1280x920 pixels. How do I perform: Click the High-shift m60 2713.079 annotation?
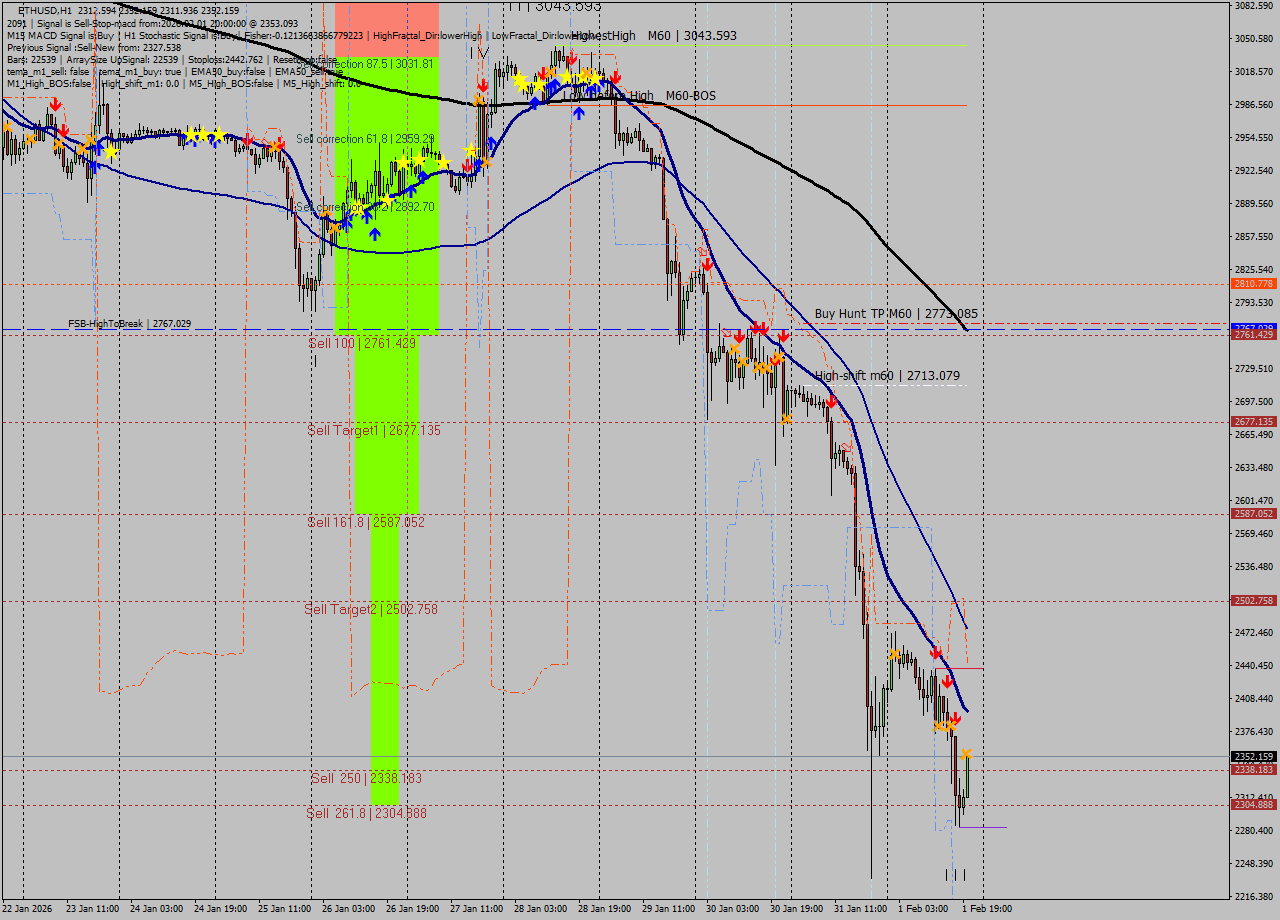tap(888, 375)
